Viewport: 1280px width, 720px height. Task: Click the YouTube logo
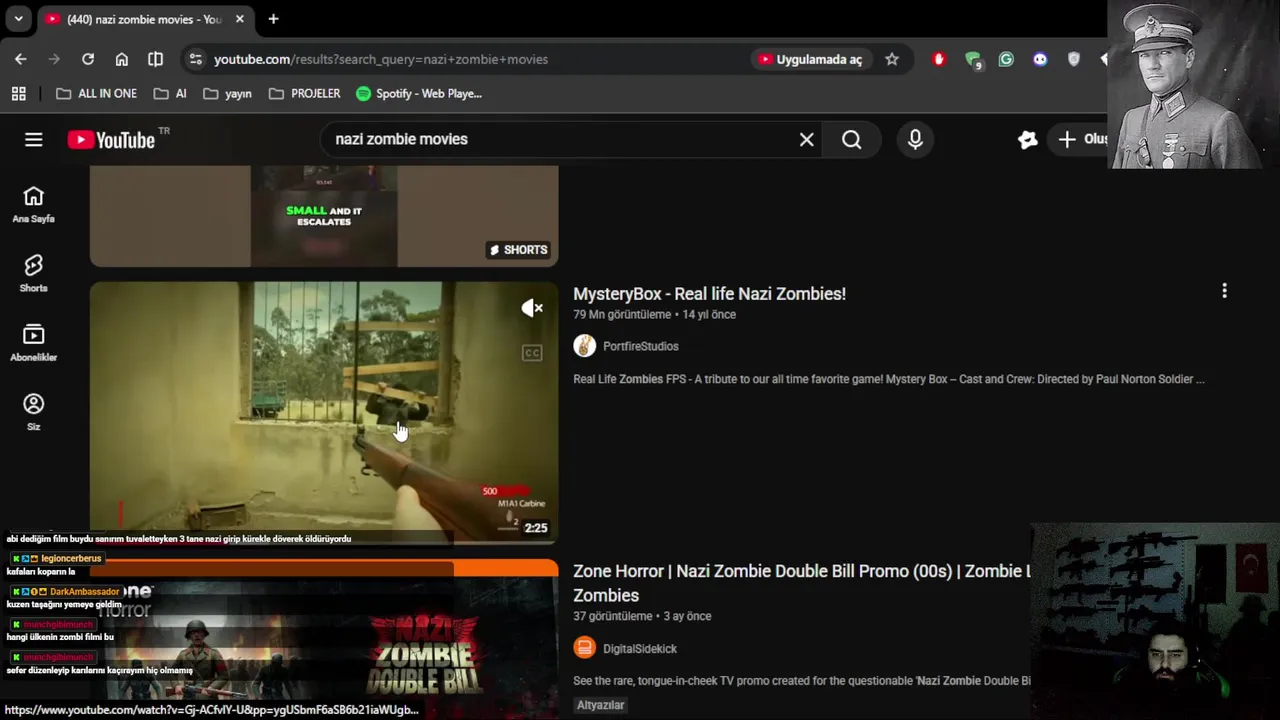click(x=111, y=140)
